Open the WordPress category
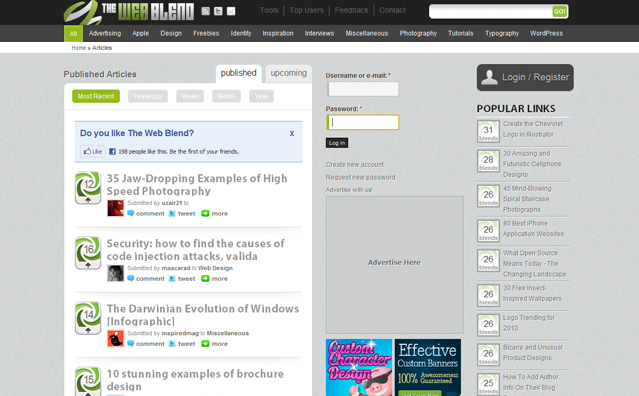Screen dimensions: 639x396 pos(546,33)
